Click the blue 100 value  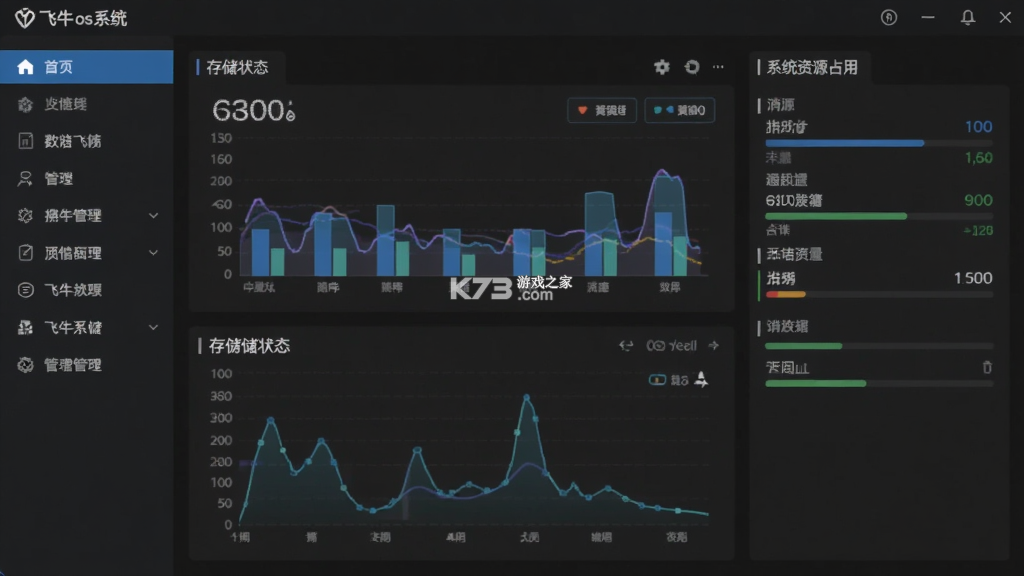(978, 127)
